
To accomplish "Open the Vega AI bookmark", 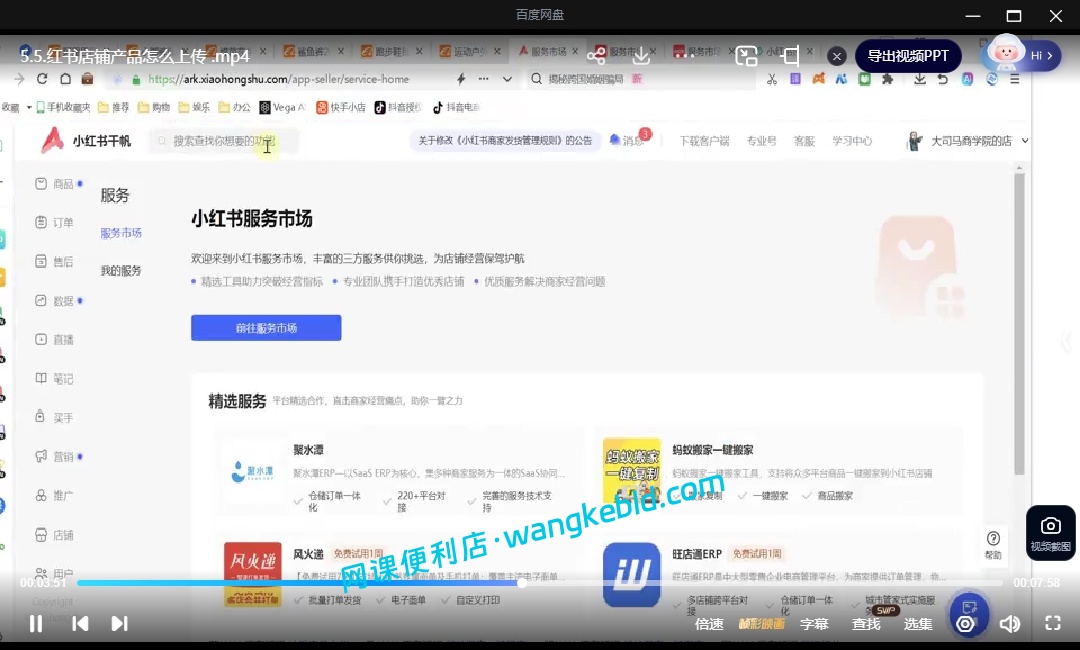I will point(282,107).
